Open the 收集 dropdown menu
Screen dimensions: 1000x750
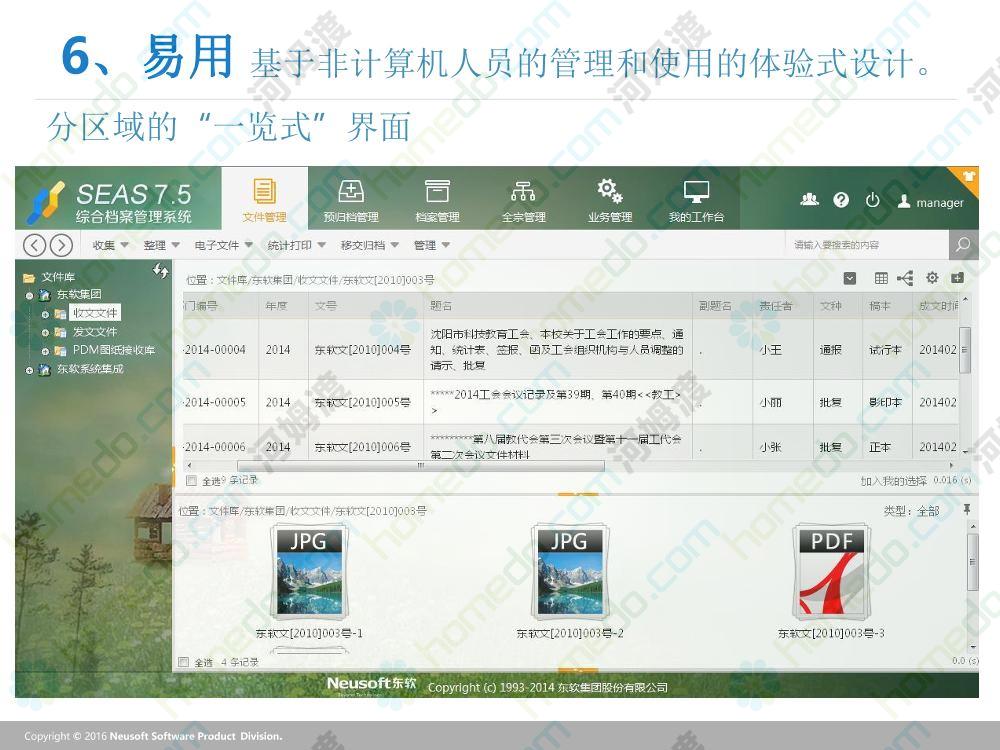[110, 245]
